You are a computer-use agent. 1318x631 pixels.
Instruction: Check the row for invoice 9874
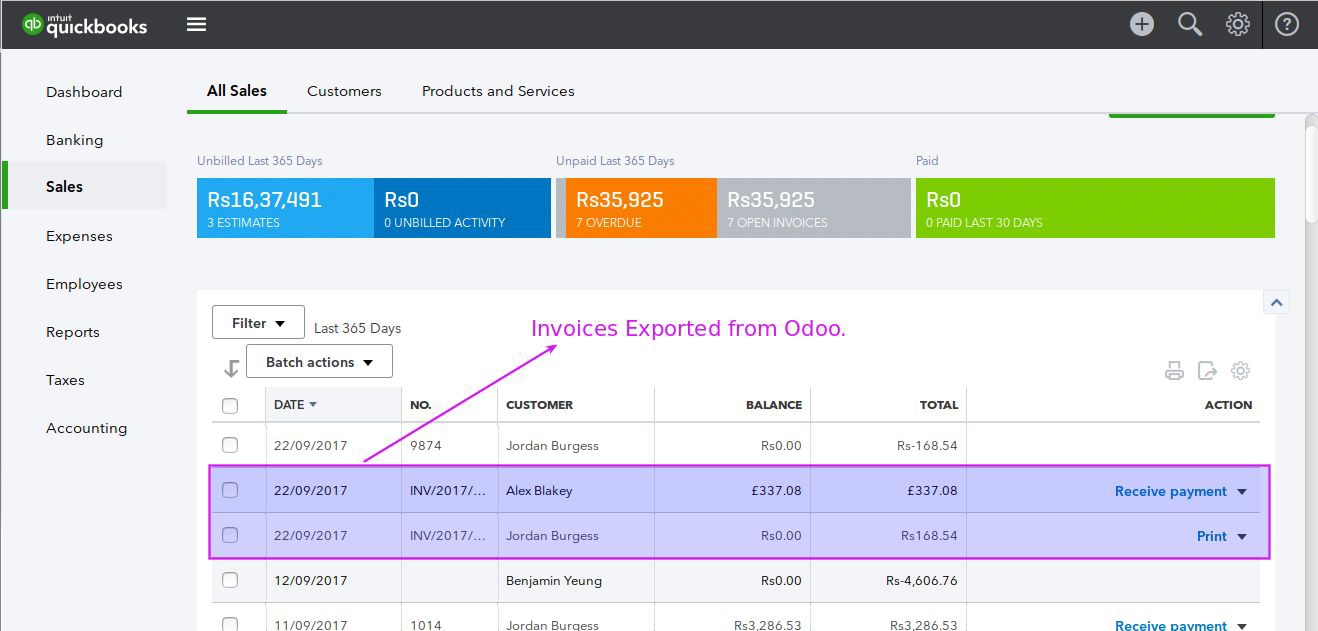point(230,445)
